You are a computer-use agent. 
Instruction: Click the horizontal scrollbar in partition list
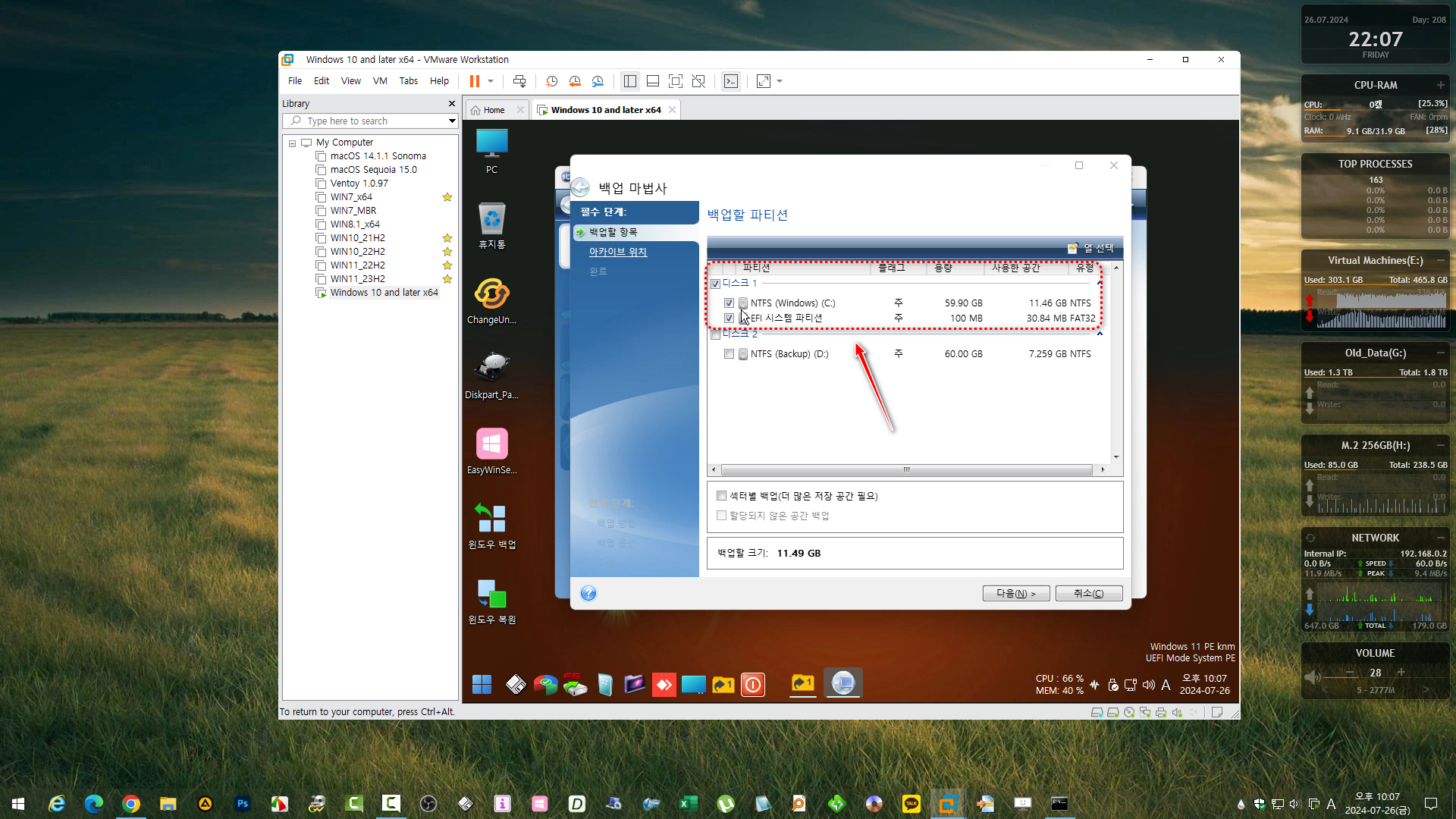(x=907, y=470)
